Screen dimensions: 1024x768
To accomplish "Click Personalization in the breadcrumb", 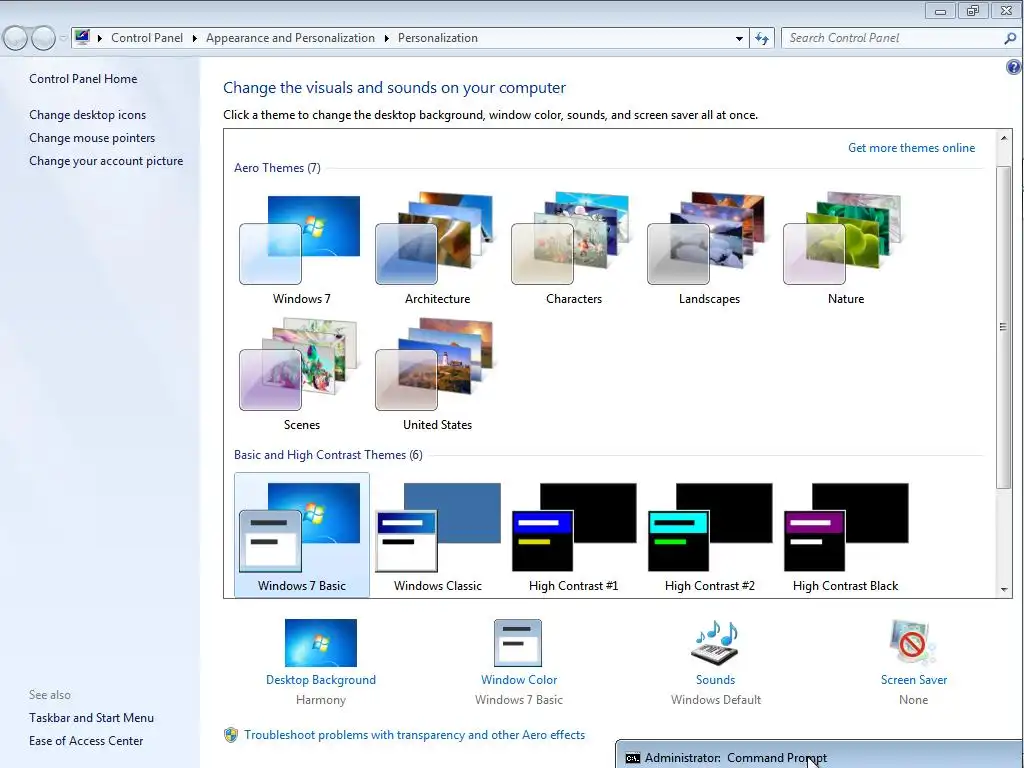I will click(x=438, y=38).
